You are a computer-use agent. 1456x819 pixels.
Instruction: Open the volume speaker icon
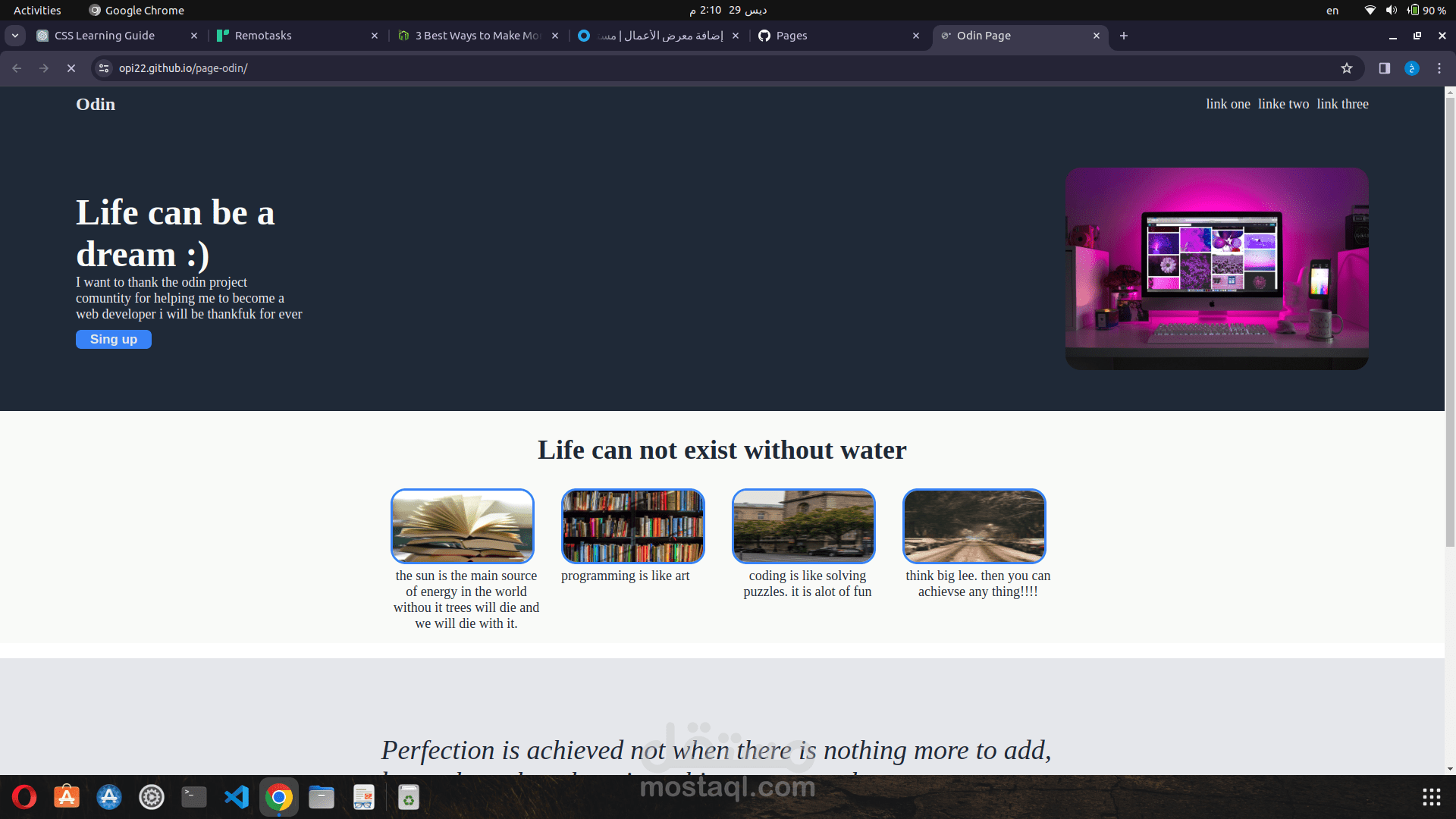coord(1391,10)
